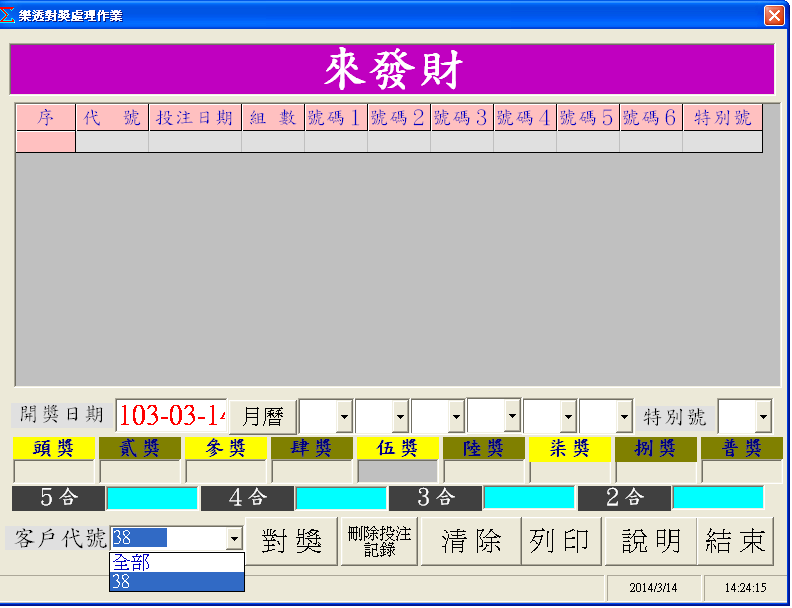Screen dimensions: 792x608
Task: Click the 特別號 column header in grid
Action: pos(723,118)
